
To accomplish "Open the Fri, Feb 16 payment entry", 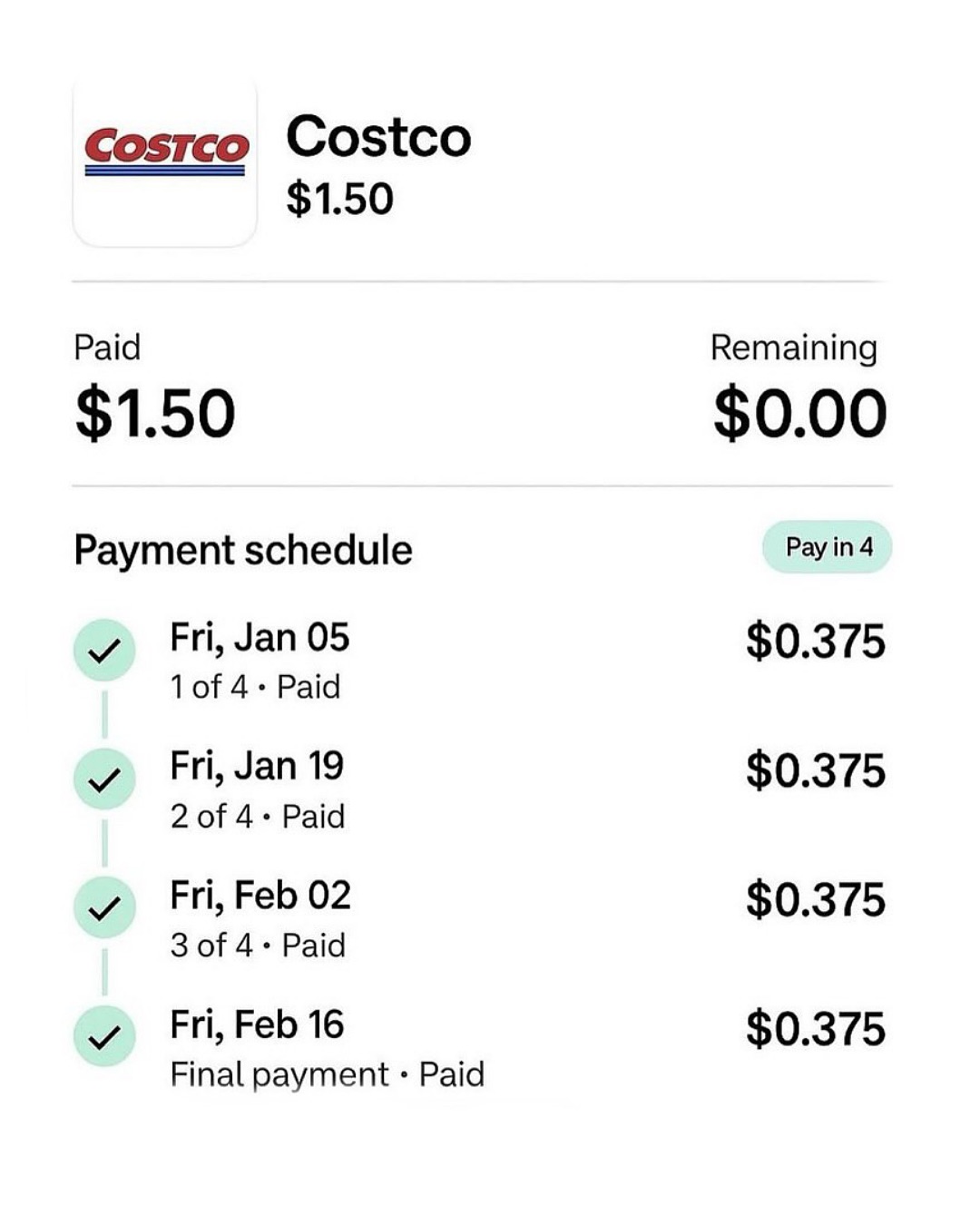I will coord(257,1025).
